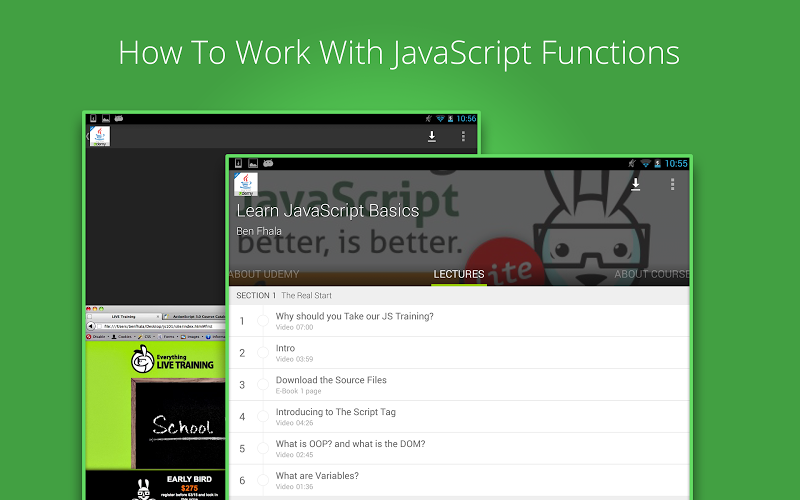Click the file URL address field in the browser
Image resolution: width=800 pixels, height=500 pixels.
tap(162, 326)
